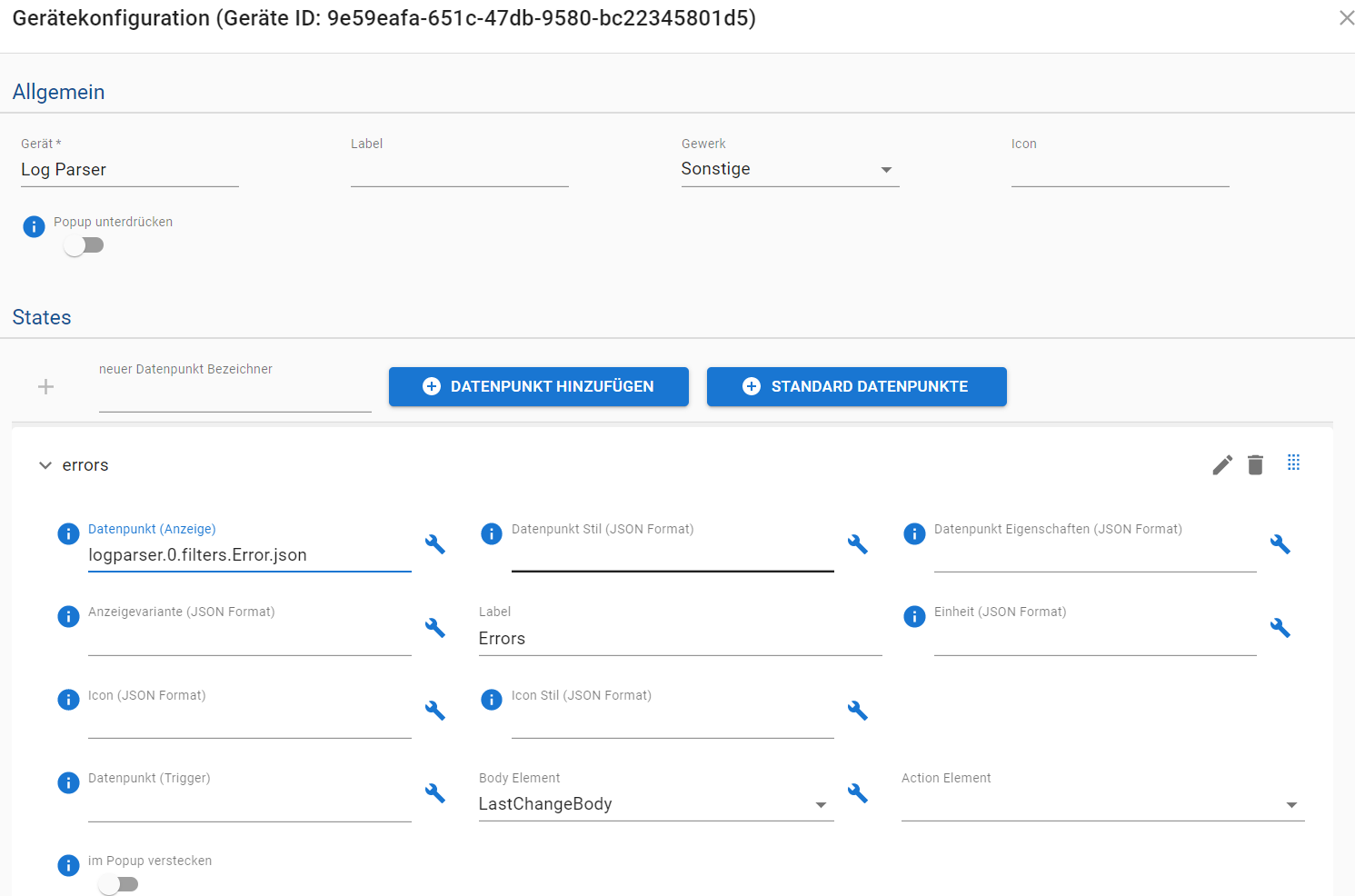Screen dimensions: 1355x896
Task: Open wrench editor for Icon (JSON Format)
Action: pyautogui.click(x=435, y=711)
